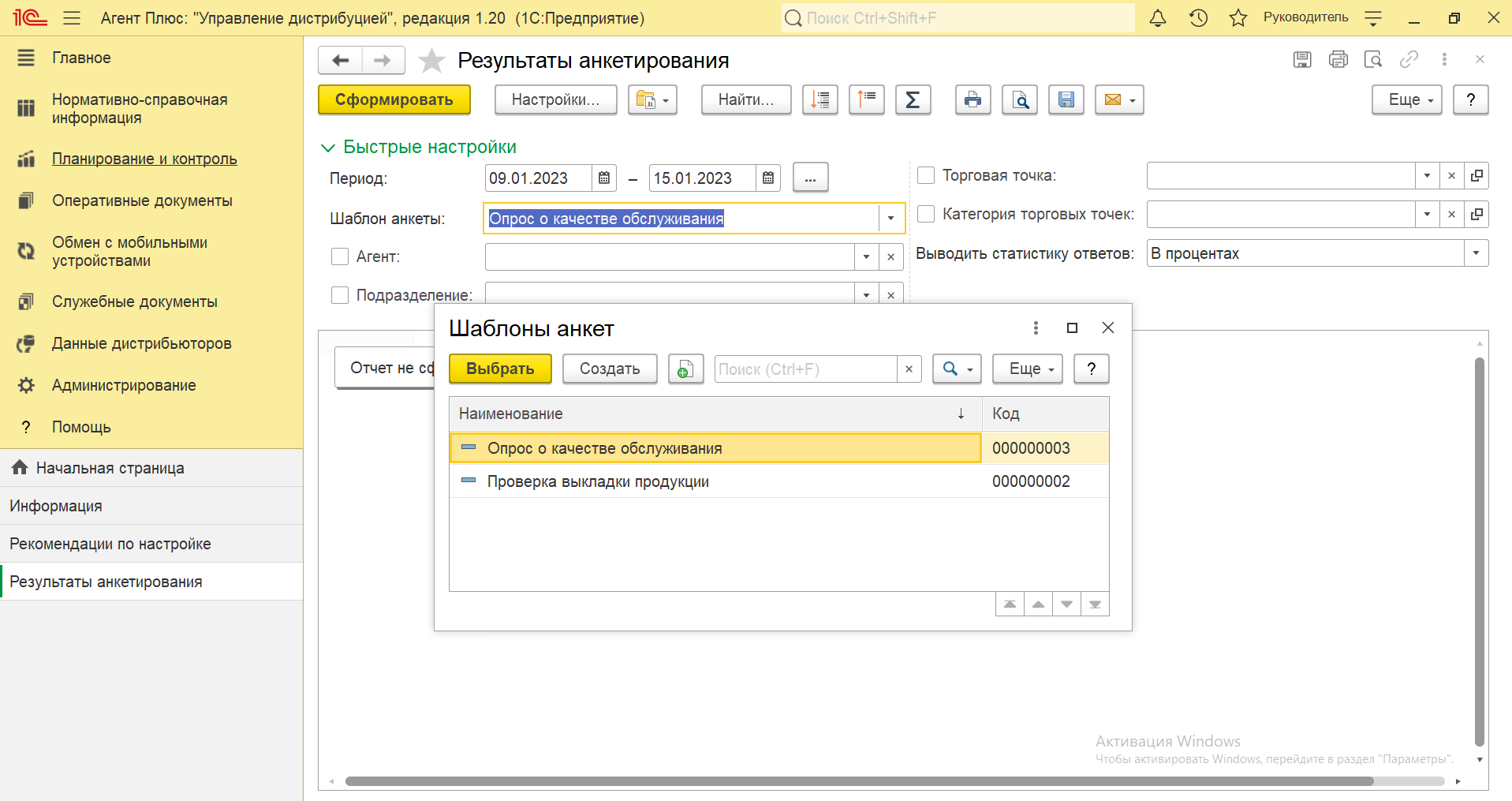Open Торговая точка field dropdown arrow
This screenshot has height=801, width=1512.
coord(1428,175)
